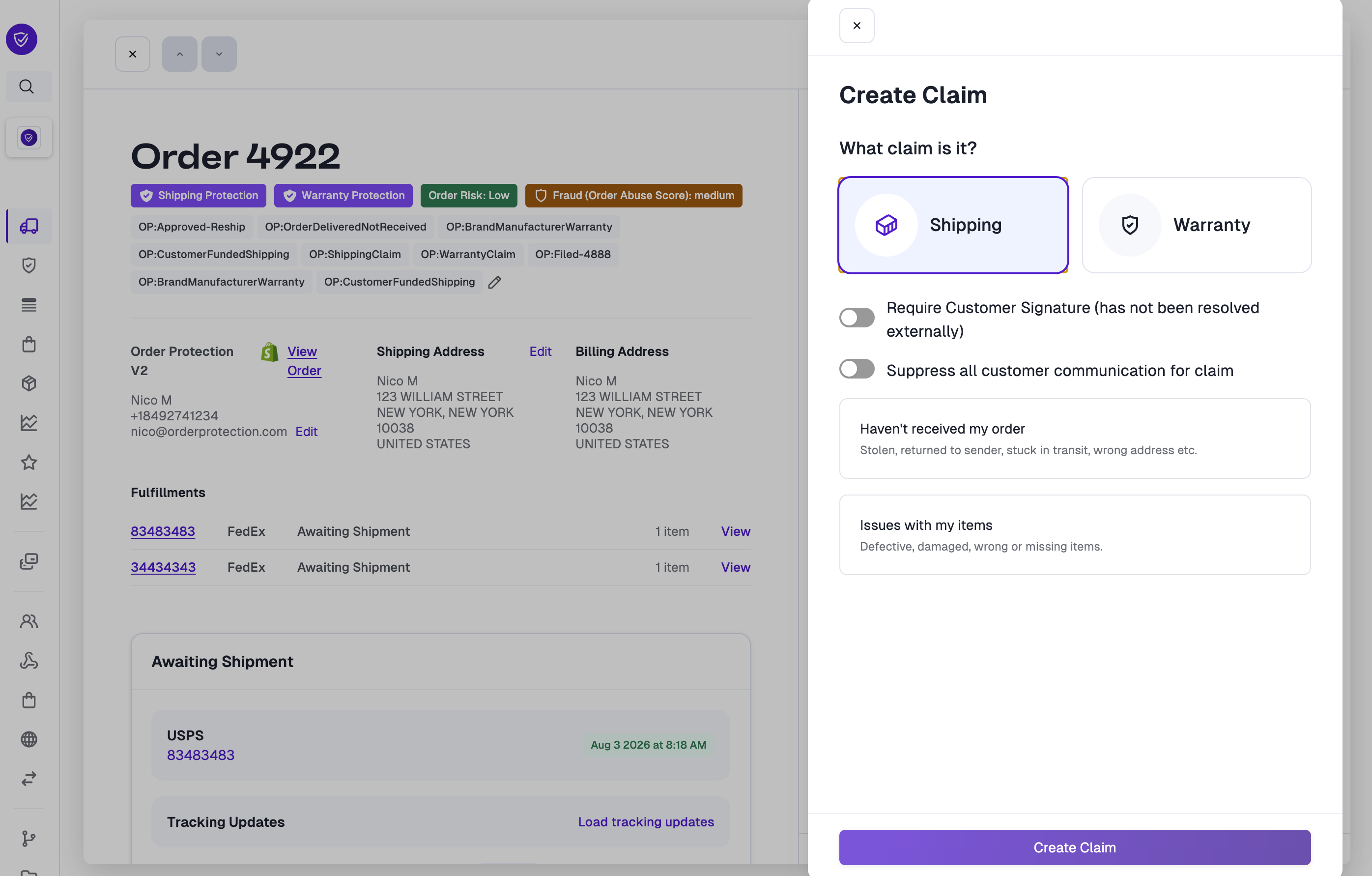This screenshot has height=876, width=1372.
Task: Open the git branch icon in sidebar
Action: click(x=29, y=838)
